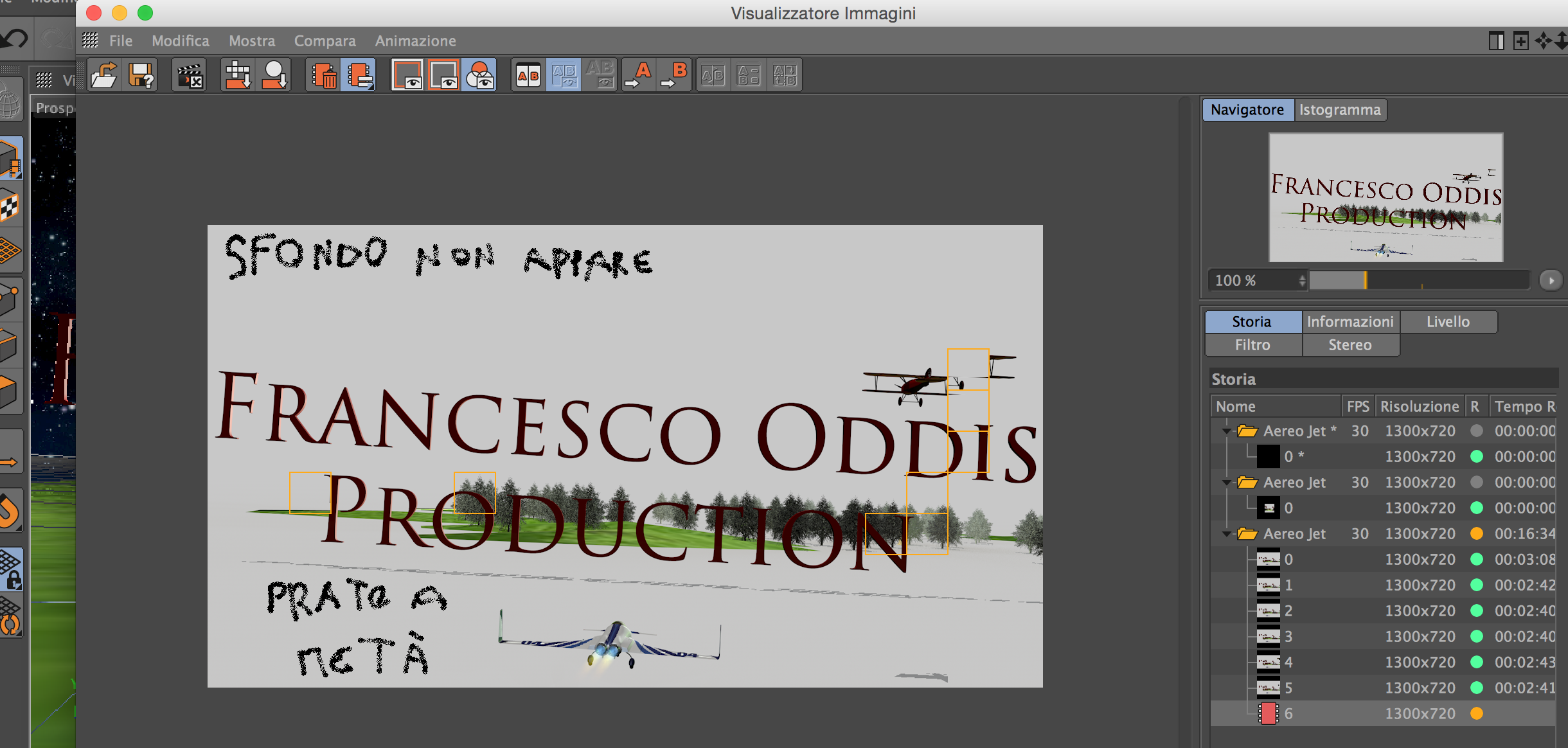Click the 100 % zoom stepper arrows

[1302, 281]
